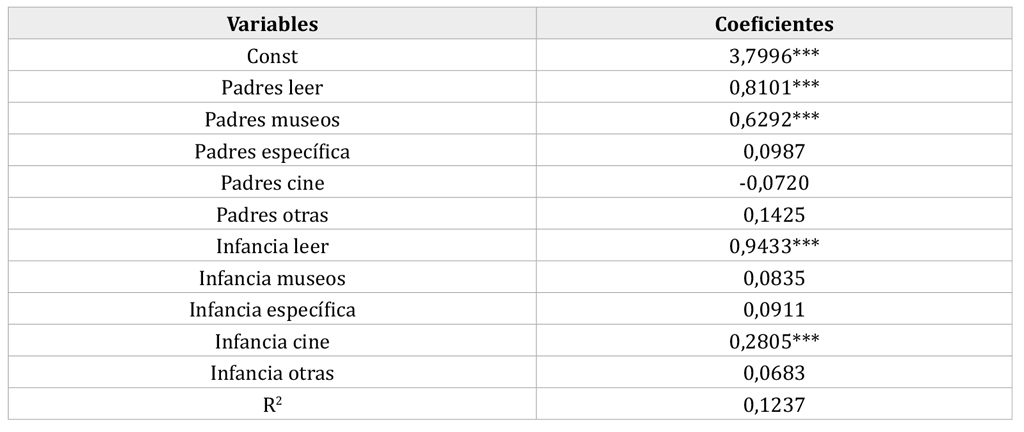Click the Coeficientes column header
Image resolution: width=1024 pixels, height=432 pixels.
774,24
